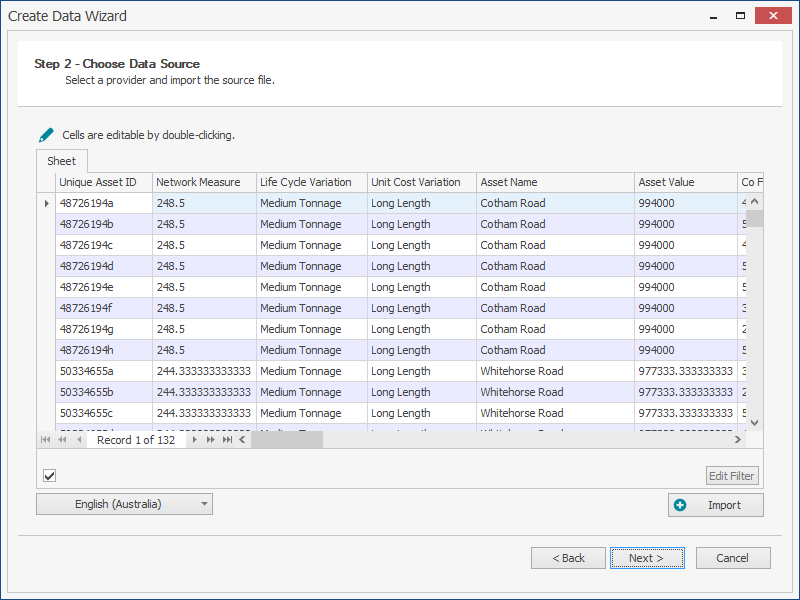Click the vertical scrollbar thumb

coord(755,218)
